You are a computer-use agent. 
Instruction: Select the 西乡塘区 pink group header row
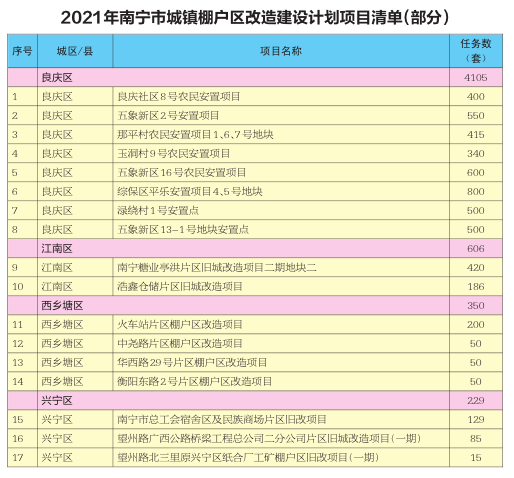255,305
